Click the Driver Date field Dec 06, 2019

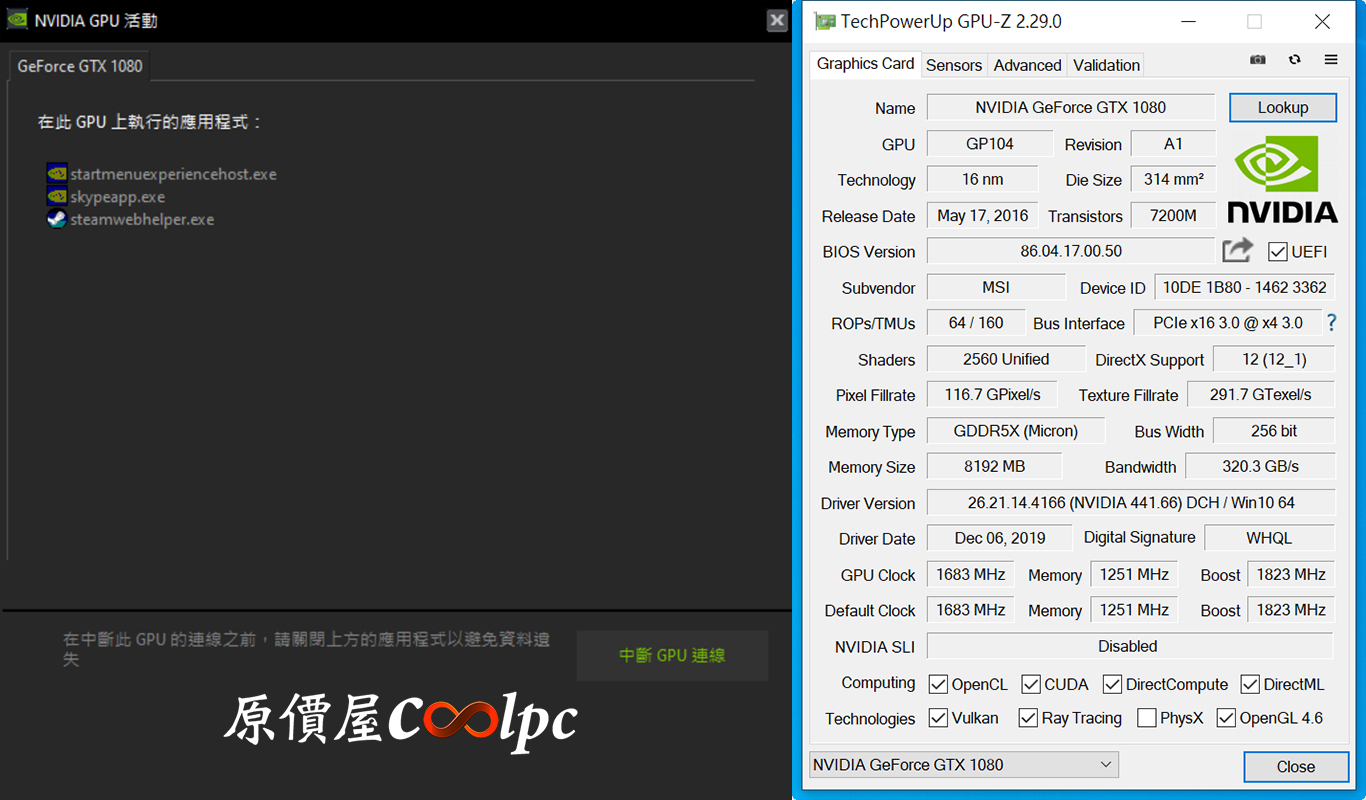click(x=1000, y=538)
